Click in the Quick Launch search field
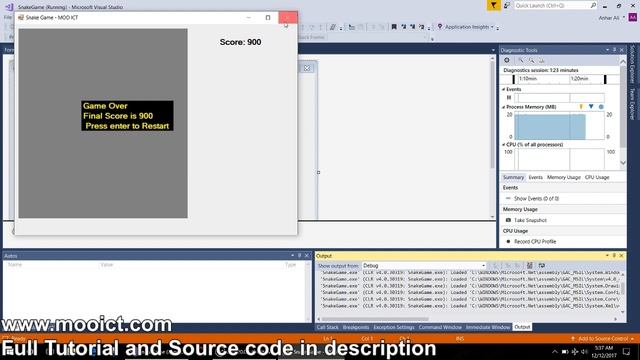This screenshot has height=360, width=640. click(x=552, y=5)
